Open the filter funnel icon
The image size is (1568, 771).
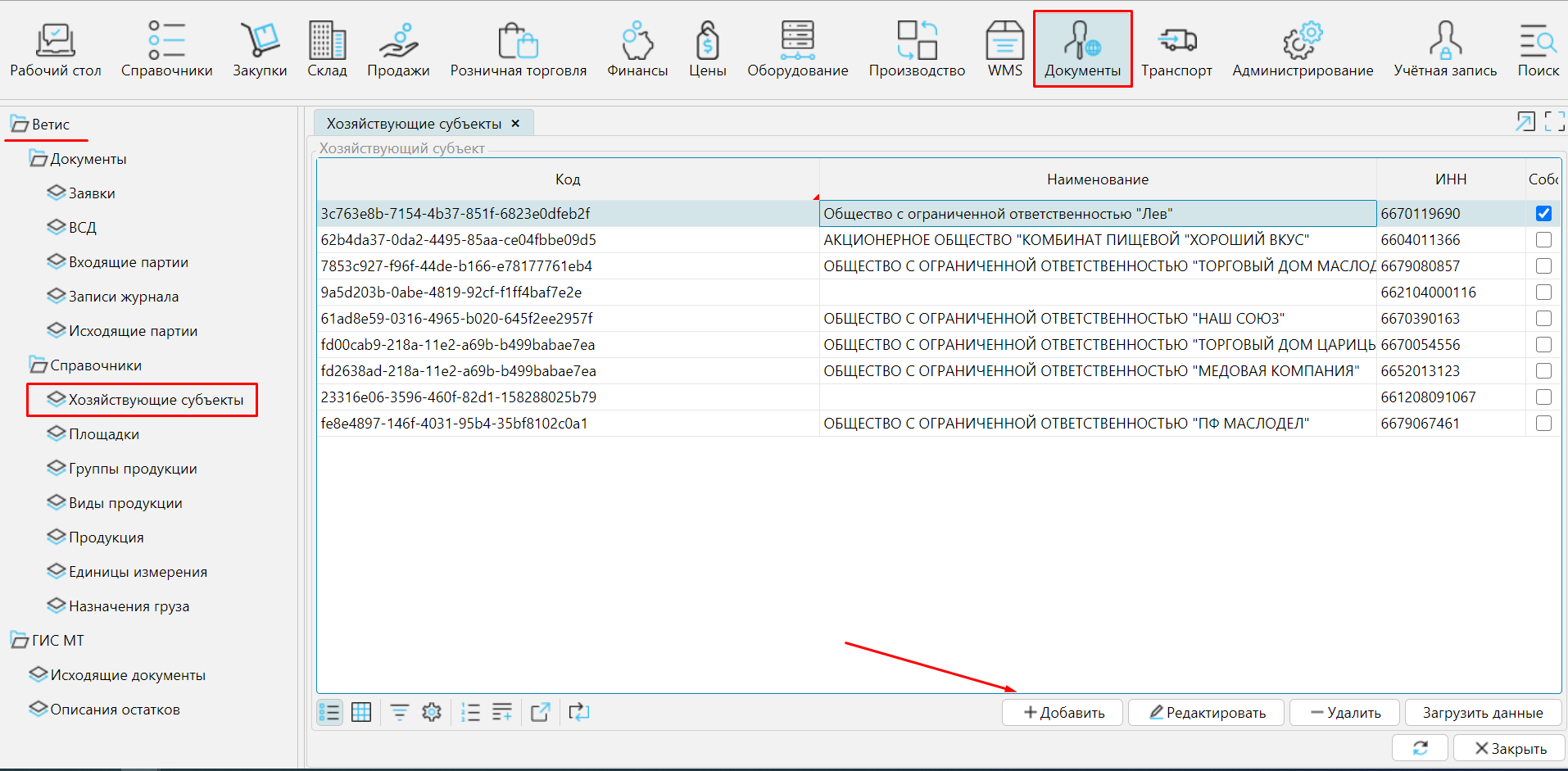399,713
